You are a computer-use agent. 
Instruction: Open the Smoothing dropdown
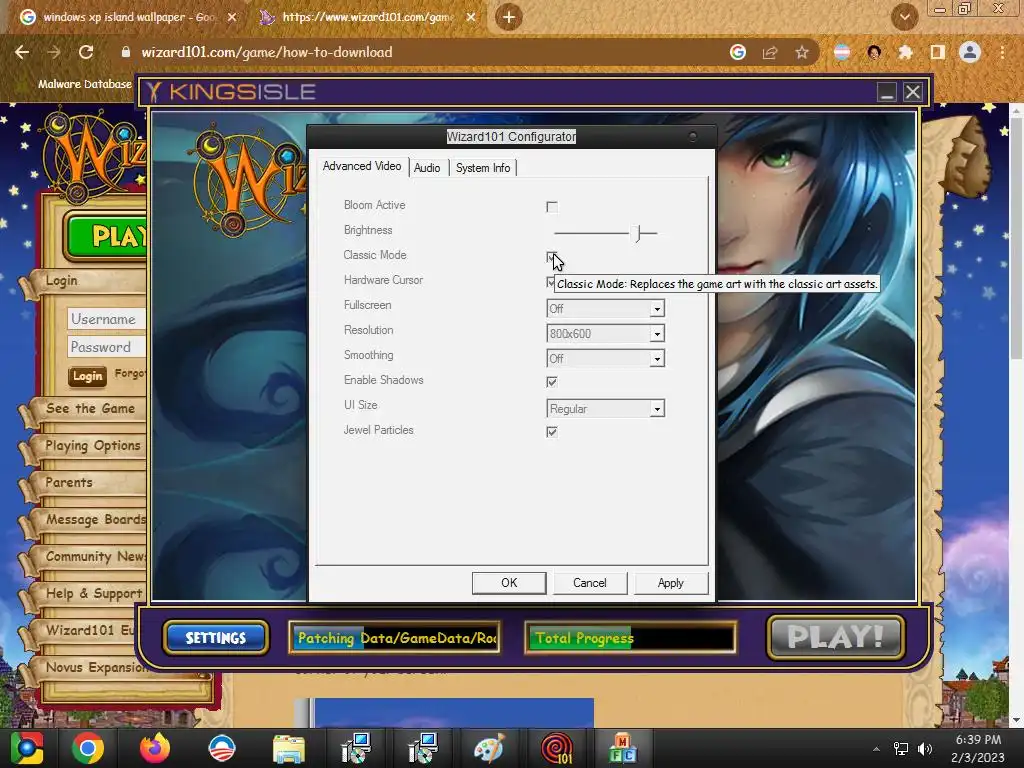click(x=657, y=359)
